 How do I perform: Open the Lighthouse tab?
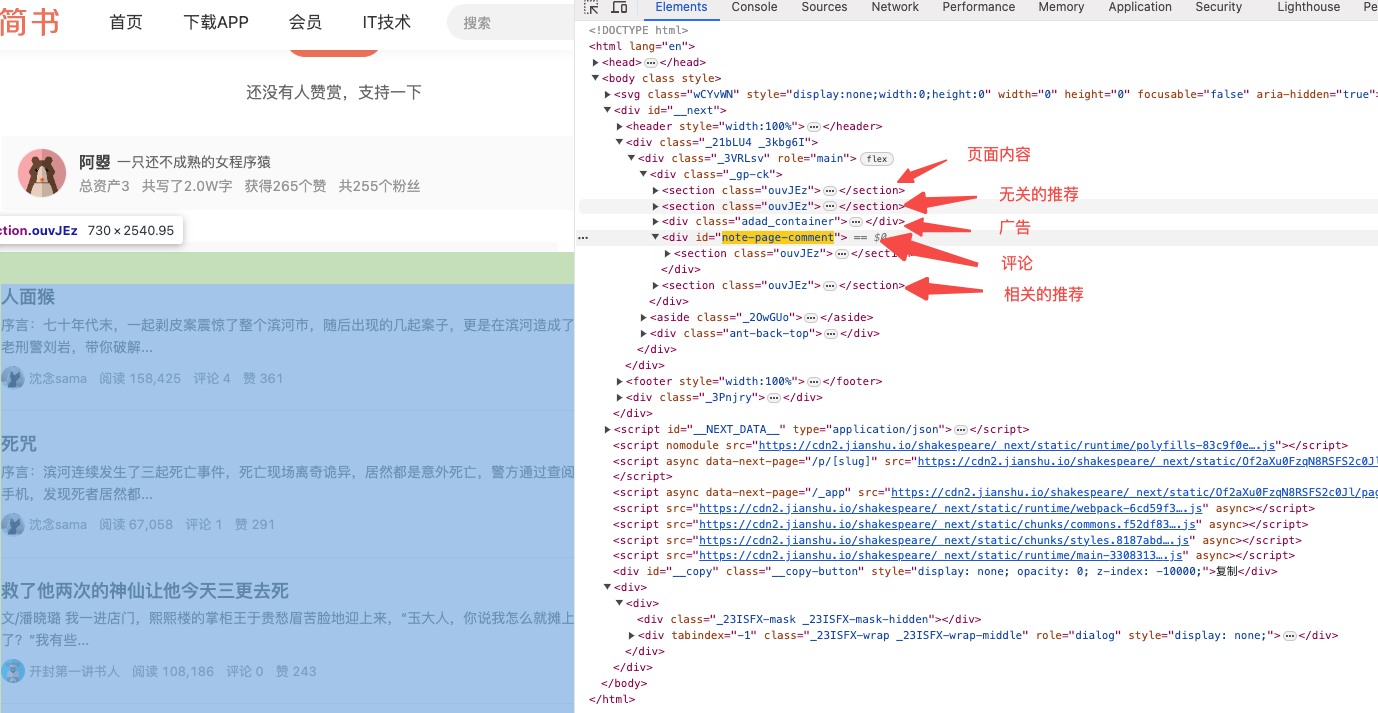tap(1308, 7)
